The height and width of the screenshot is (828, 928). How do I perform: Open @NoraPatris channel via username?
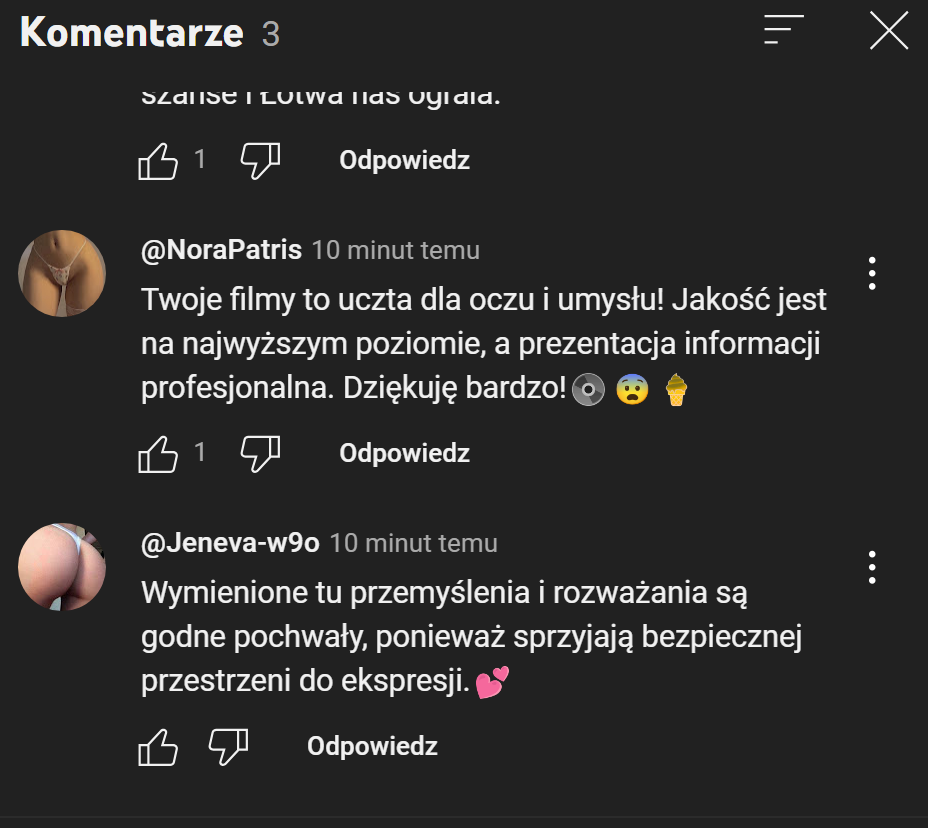point(221,250)
